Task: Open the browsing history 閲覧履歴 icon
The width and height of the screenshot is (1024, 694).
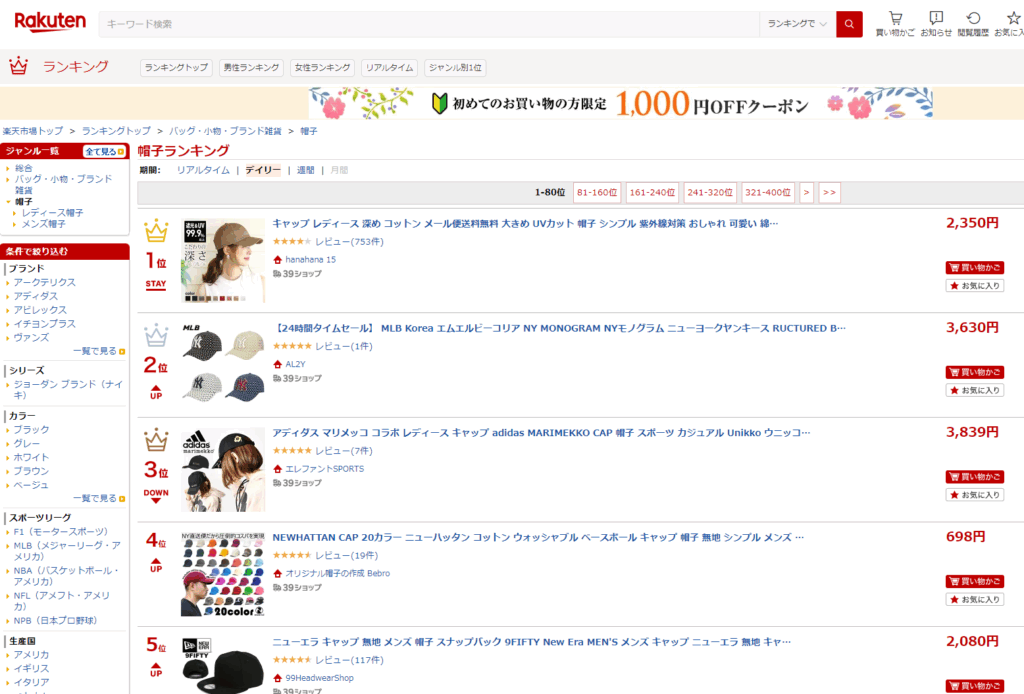Action: [x=973, y=24]
